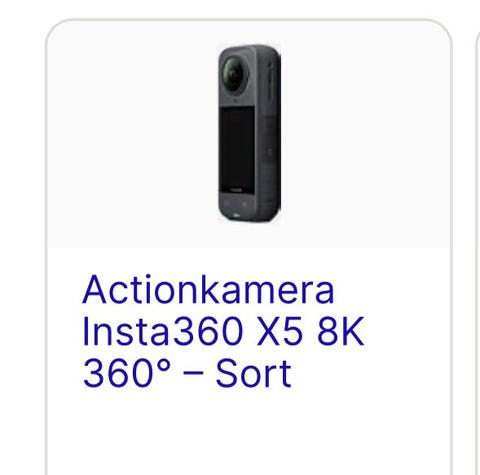Click the camera's black touchscreen in photo
Image resolution: width=480 pixels, height=475 pixels.
pyautogui.click(x=237, y=149)
